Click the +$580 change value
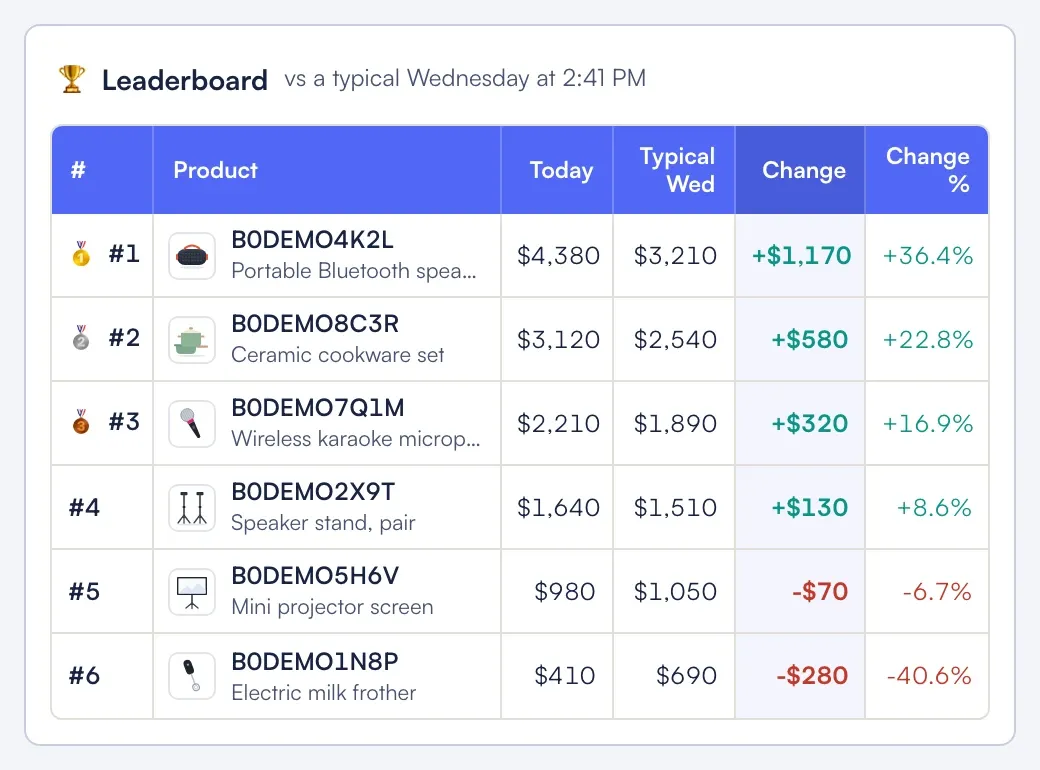 810,340
